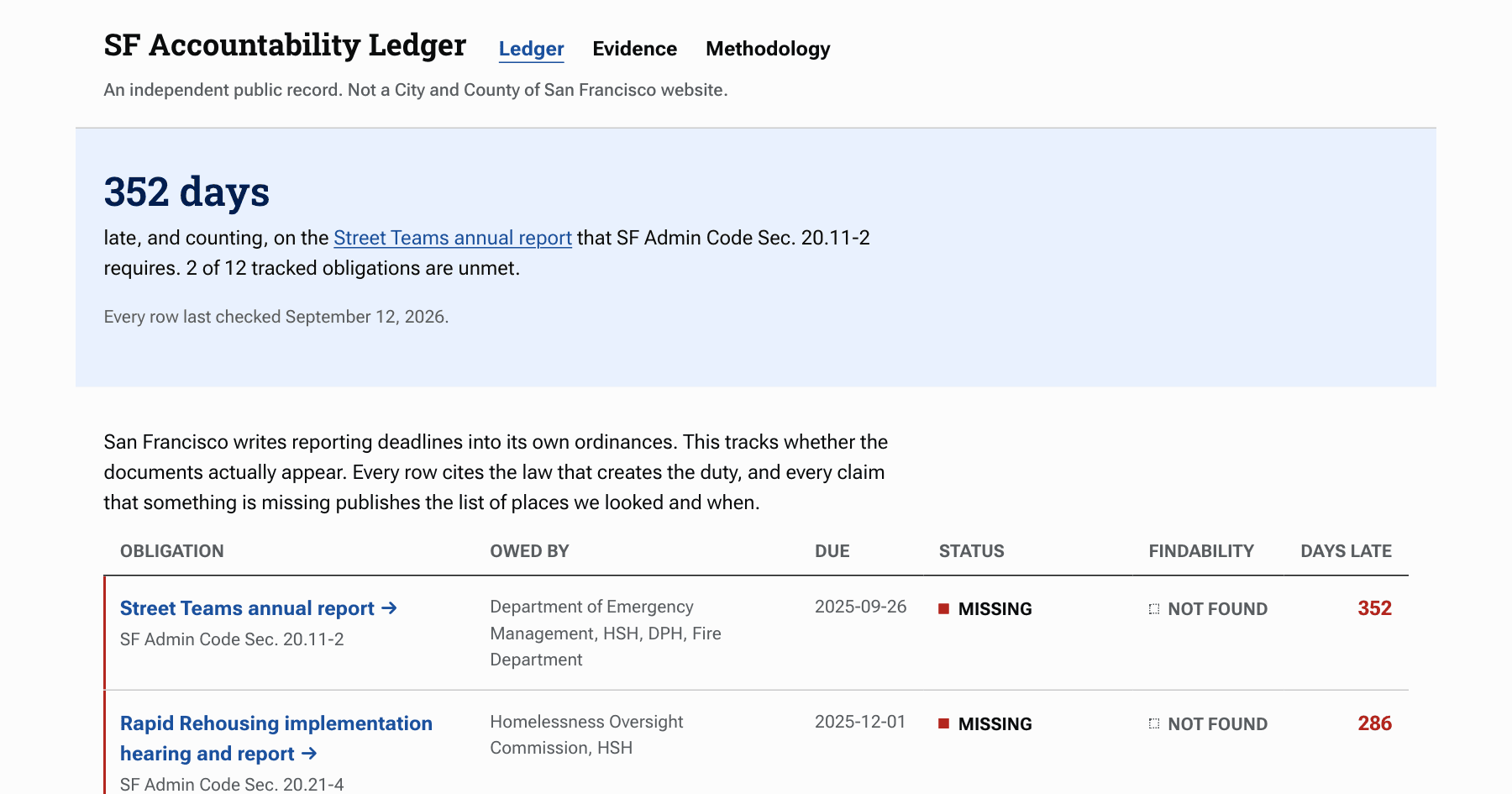Click the DUE column header
Viewport: 1512px width, 794px height.
point(832,551)
